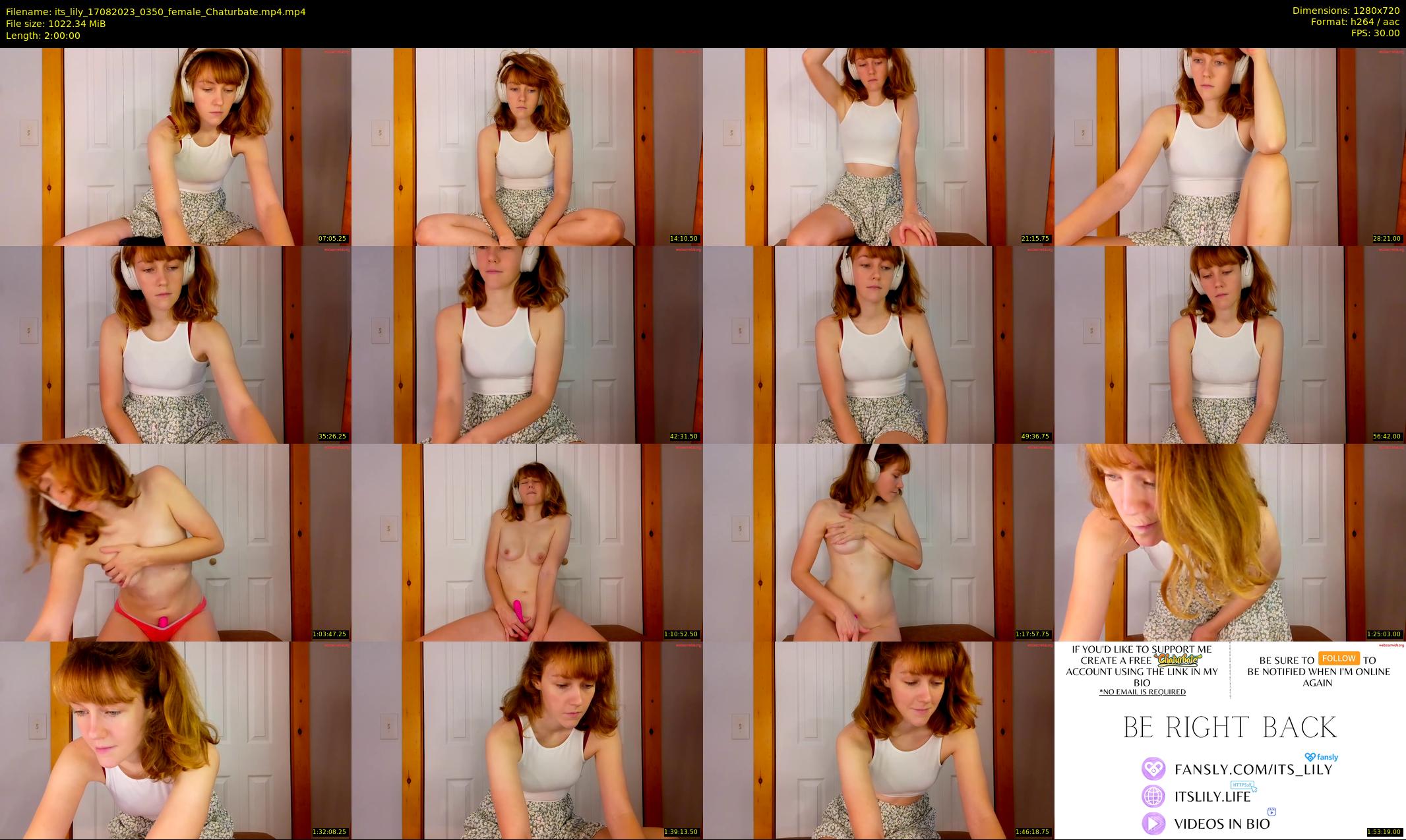Image resolution: width=1406 pixels, height=840 pixels.
Task: Open the thumbnail stamped 35:26.25
Action: coord(175,344)
